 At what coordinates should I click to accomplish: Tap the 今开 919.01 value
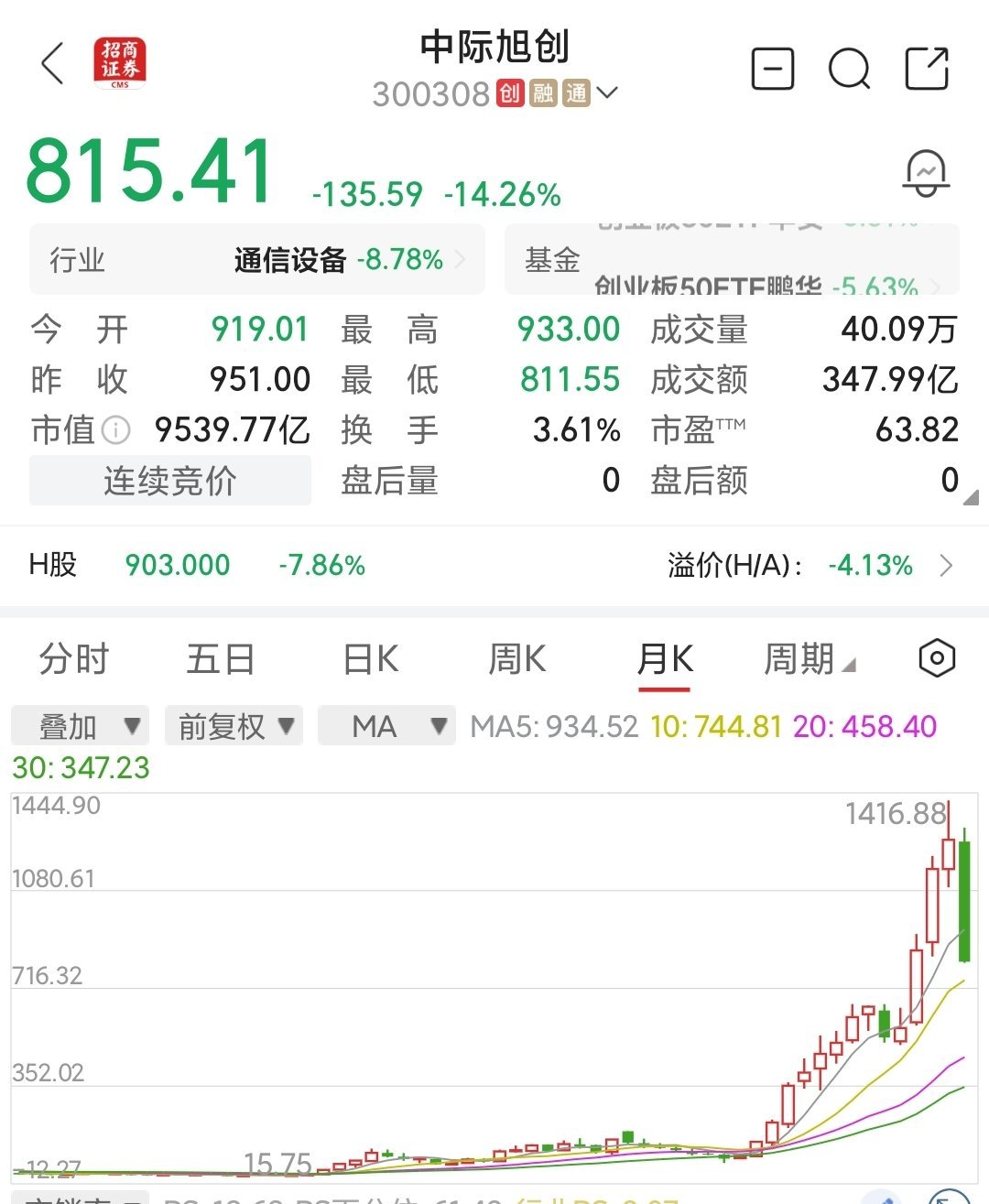pyautogui.click(x=260, y=330)
